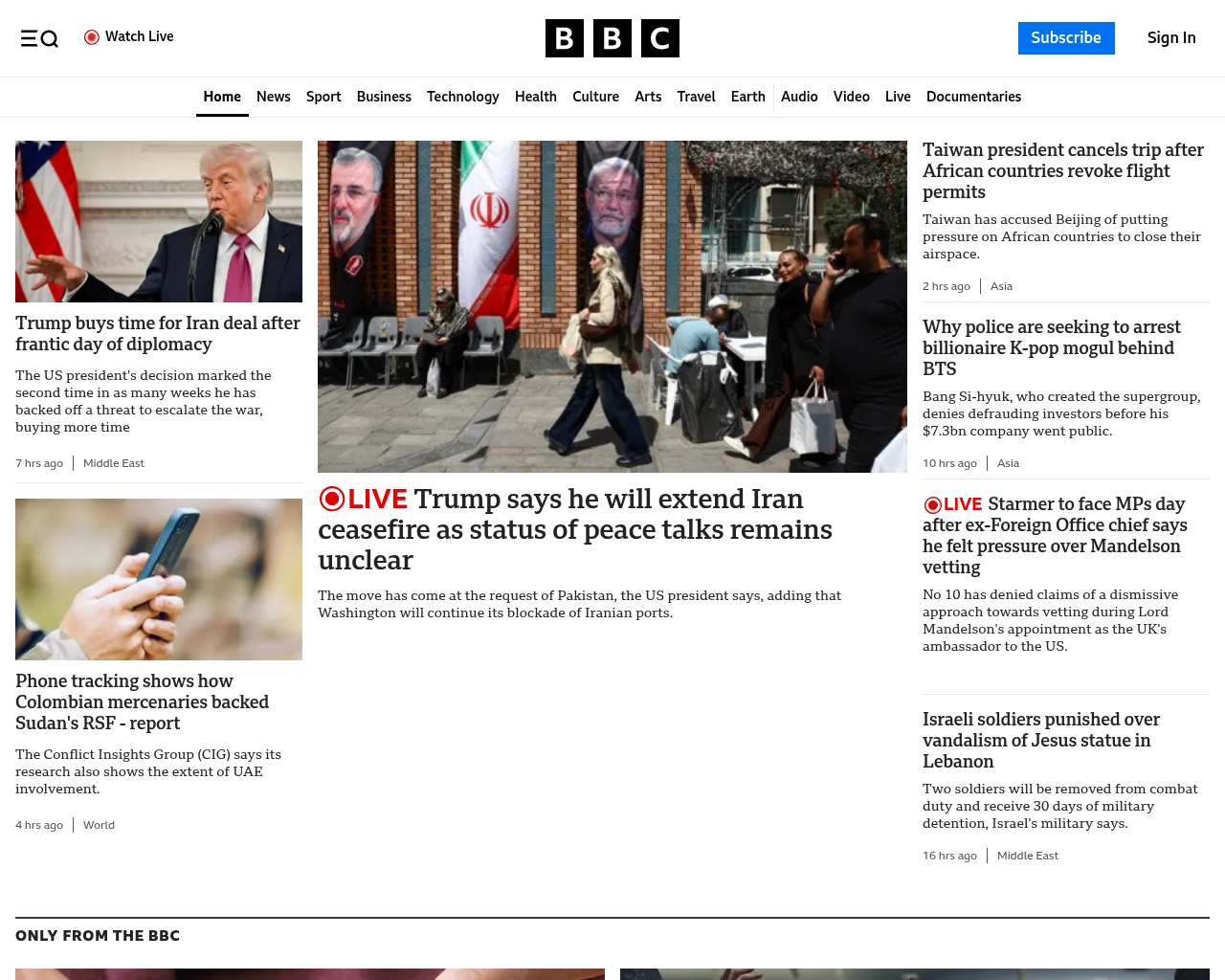Screen dimensions: 1225x980
Task: Click the World tag under the Sudan story
Action: 99,825
